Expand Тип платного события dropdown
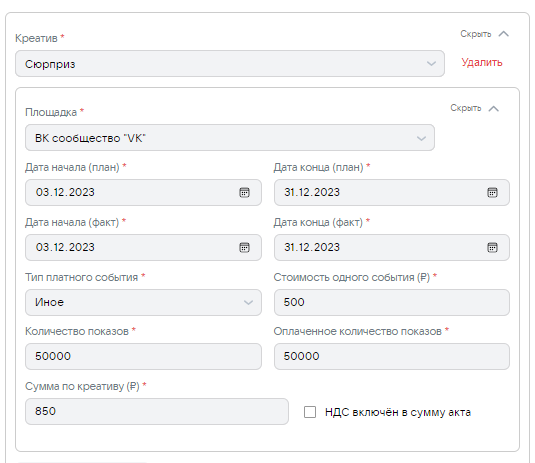This screenshot has height=463, width=535. 143,302
